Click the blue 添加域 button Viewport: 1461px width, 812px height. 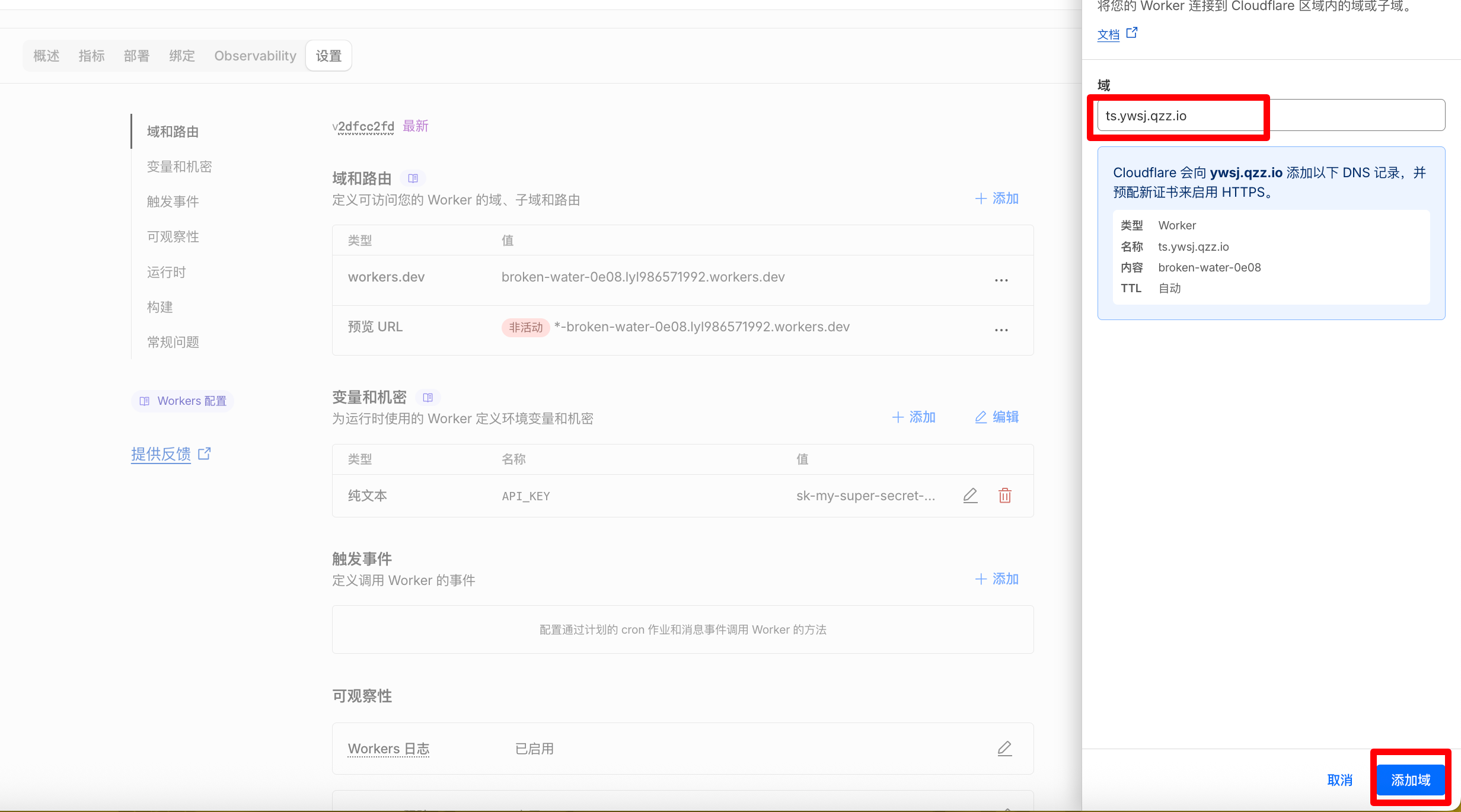pyautogui.click(x=1410, y=780)
